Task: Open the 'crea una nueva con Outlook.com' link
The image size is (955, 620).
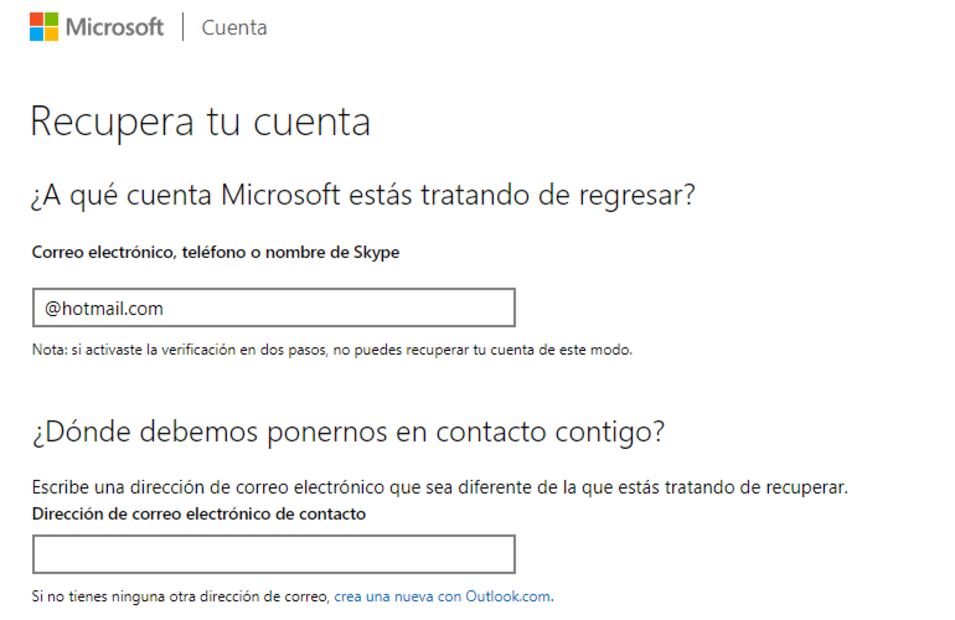Action: (x=442, y=597)
